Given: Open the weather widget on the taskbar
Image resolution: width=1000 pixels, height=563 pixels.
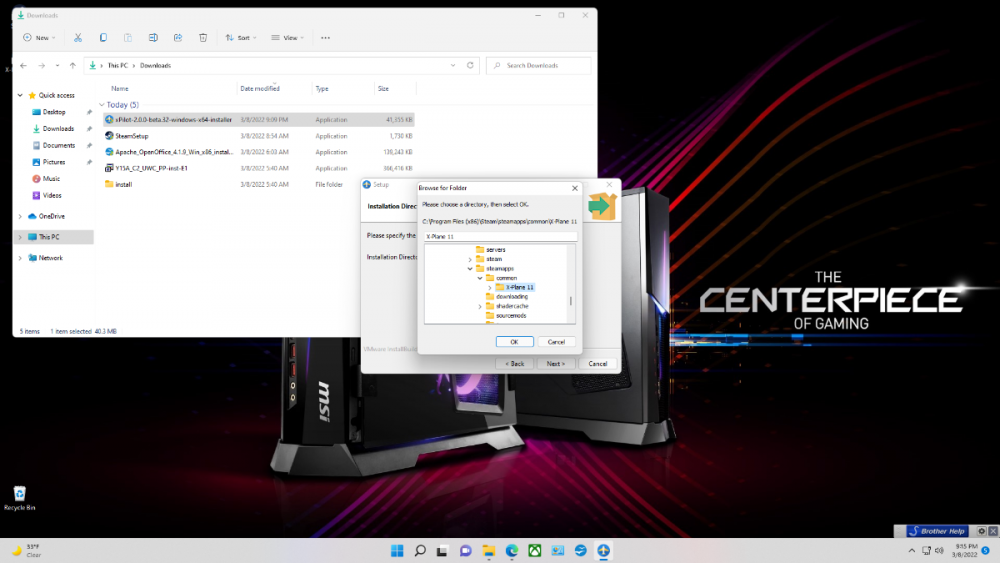Looking at the screenshot, I should tap(26, 550).
